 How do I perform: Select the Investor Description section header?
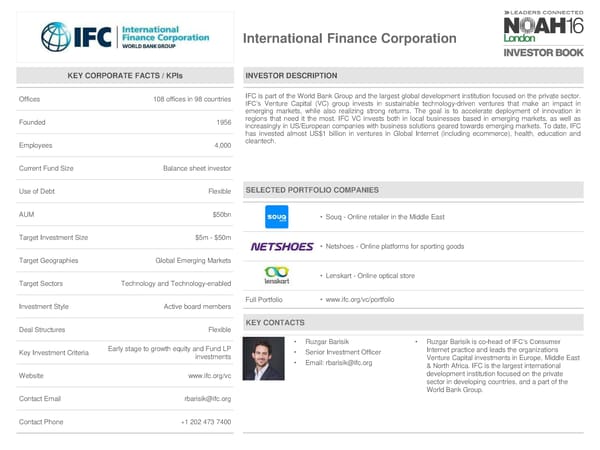(291, 76)
